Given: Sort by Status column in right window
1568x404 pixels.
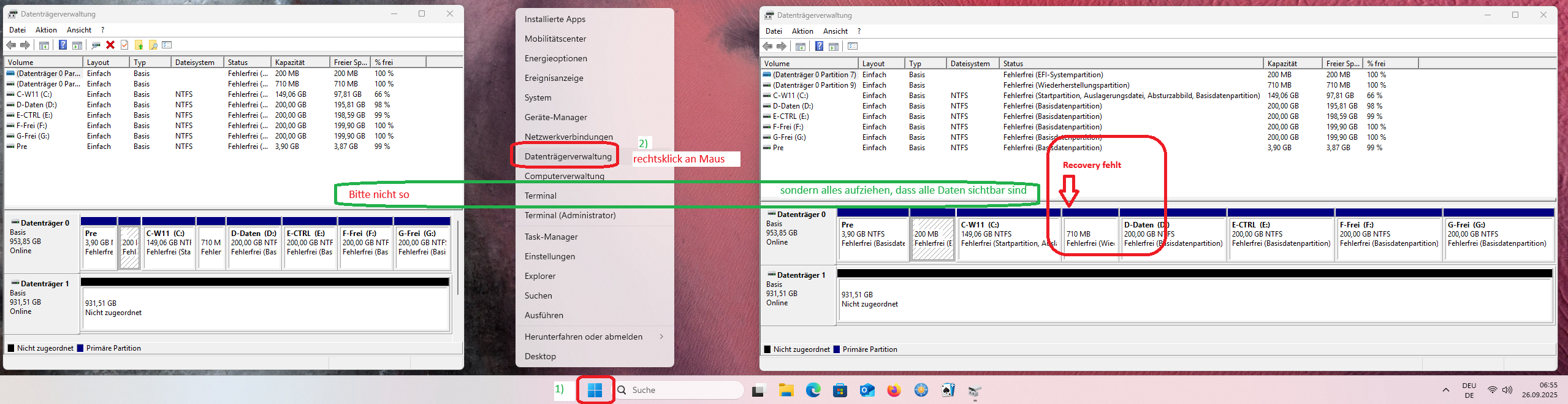Looking at the screenshot, I should click(x=1131, y=64).
